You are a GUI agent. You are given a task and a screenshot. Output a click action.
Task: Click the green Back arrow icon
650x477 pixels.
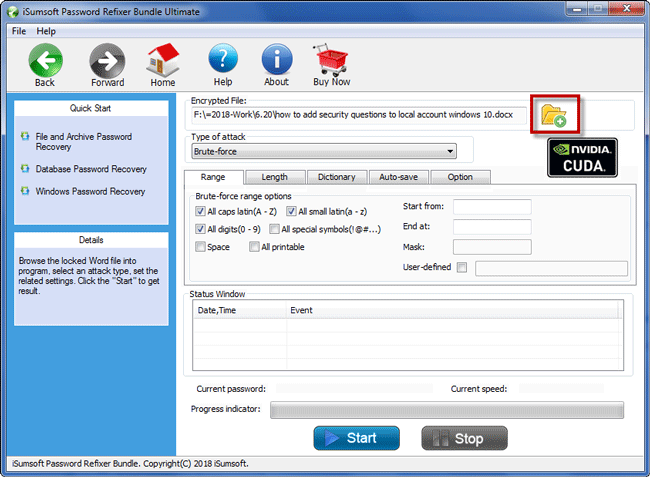click(45, 60)
